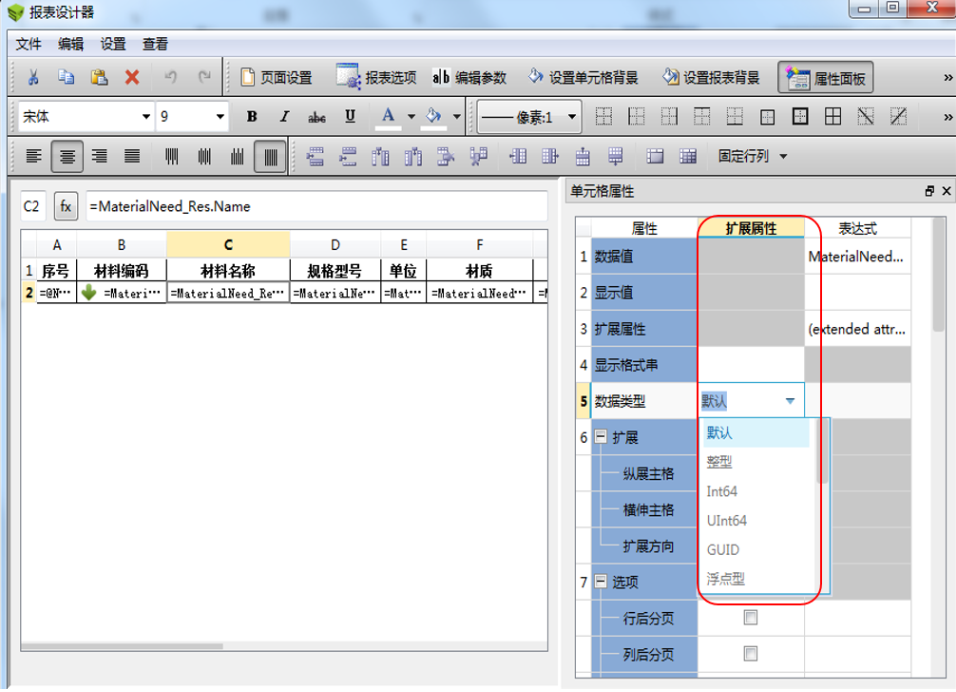Click the fx function button
This screenshot has height=692, width=956.
click(66, 206)
